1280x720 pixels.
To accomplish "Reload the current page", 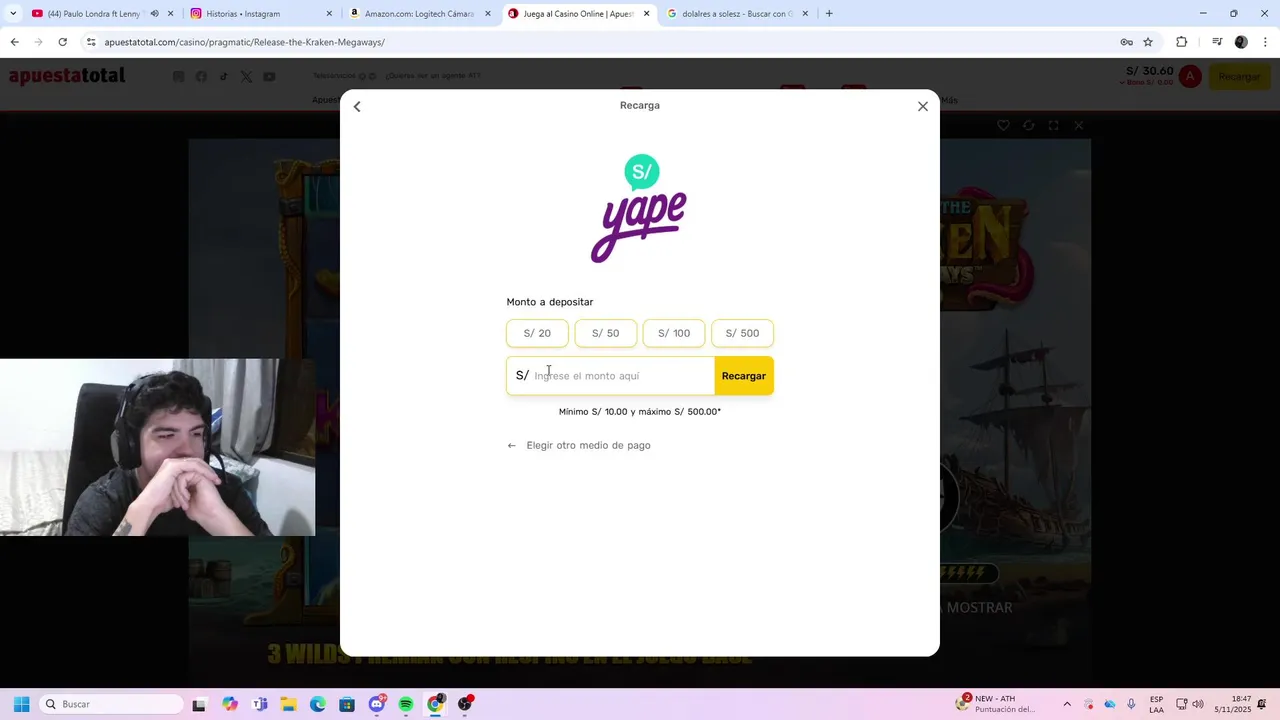I will 62,42.
